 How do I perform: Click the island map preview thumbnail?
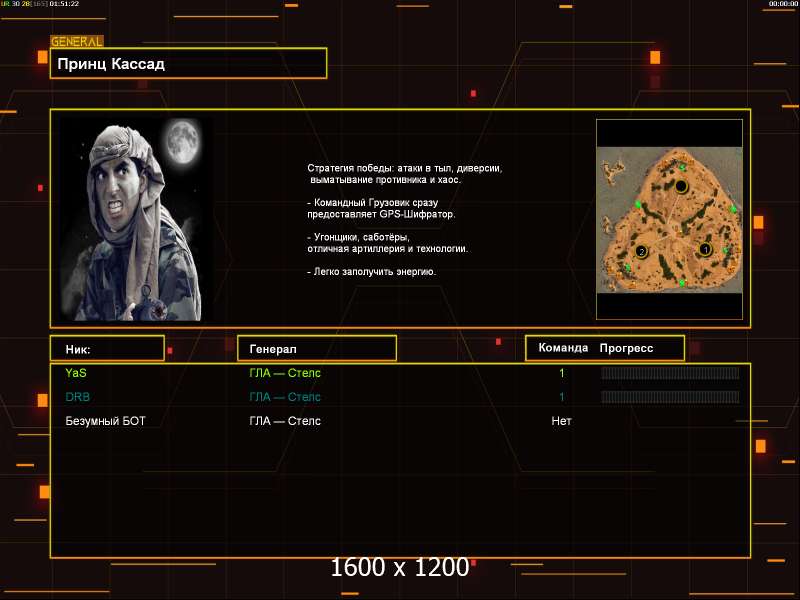point(669,220)
